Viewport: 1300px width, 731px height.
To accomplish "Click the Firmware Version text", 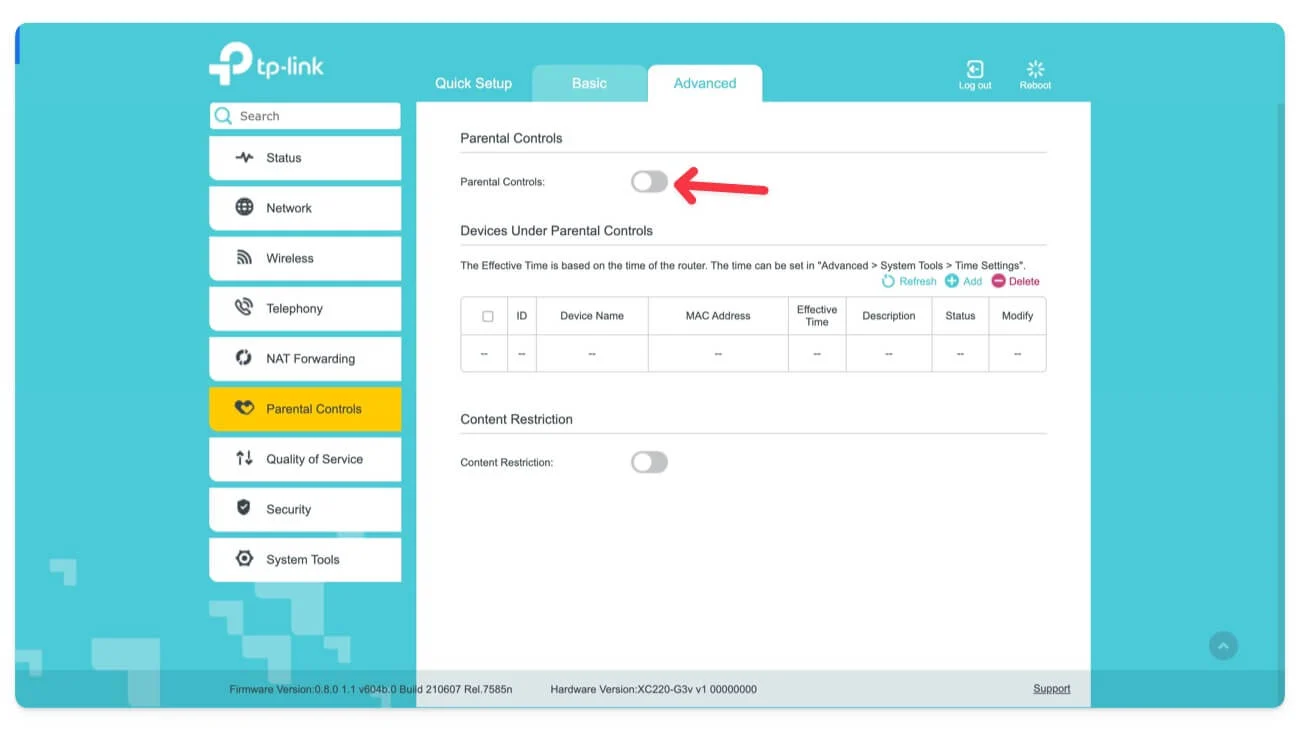I will pyautogui.click(x=371, y=689).
